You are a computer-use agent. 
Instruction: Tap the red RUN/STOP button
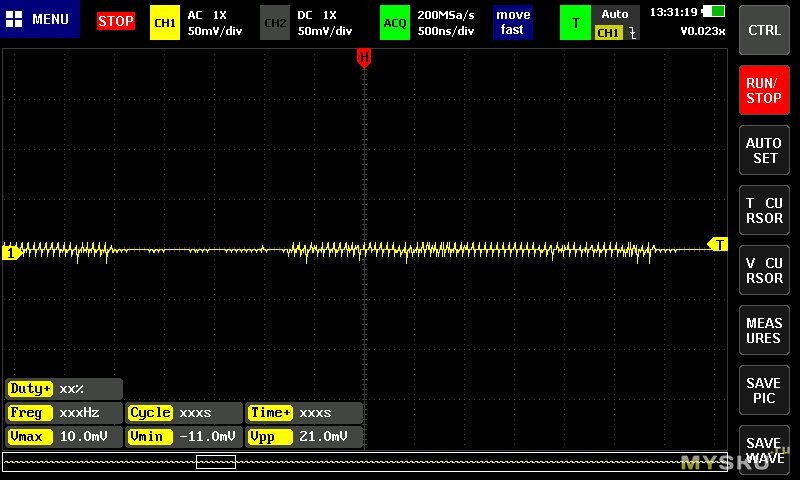tap(764, 90)
